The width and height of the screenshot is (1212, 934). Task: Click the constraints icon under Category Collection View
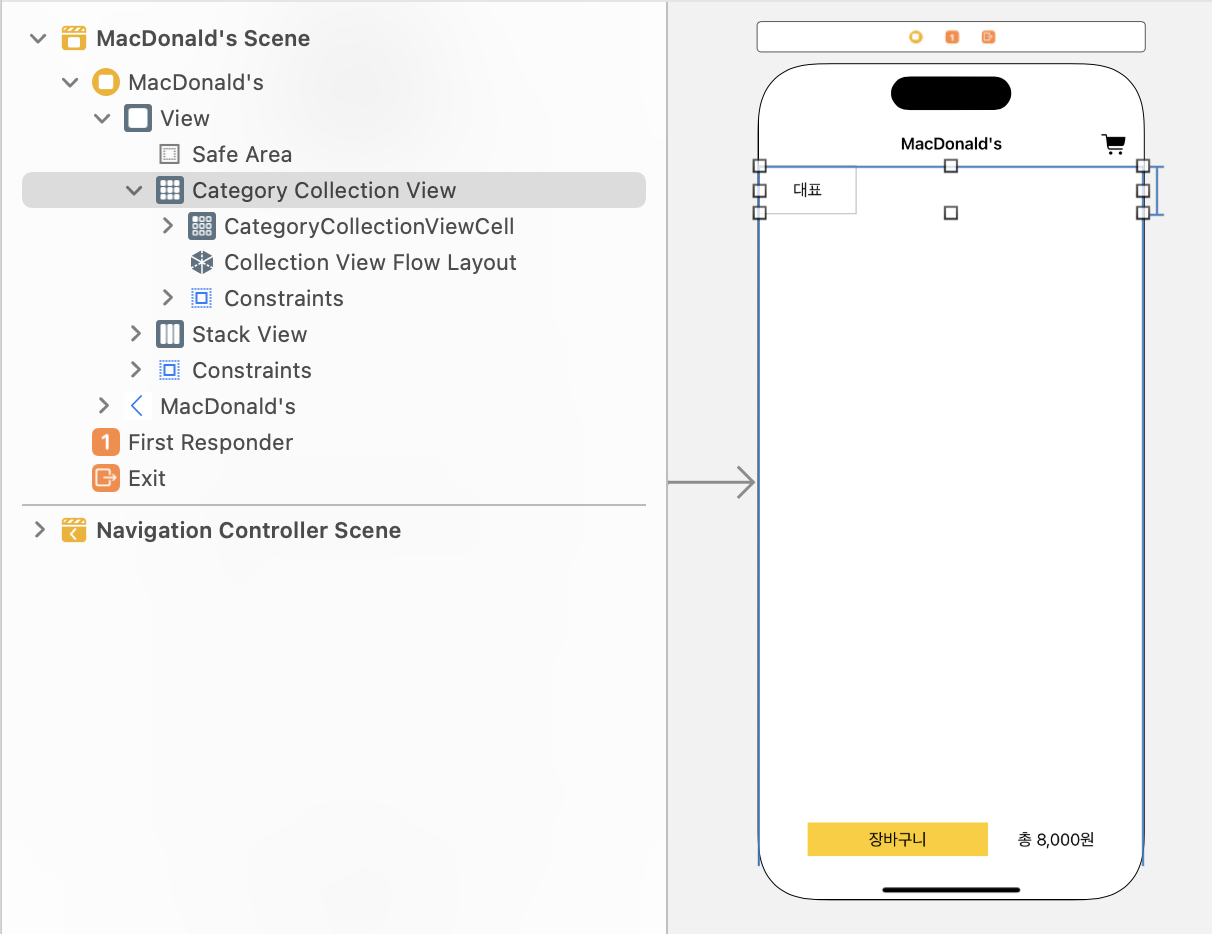[202, 298]
